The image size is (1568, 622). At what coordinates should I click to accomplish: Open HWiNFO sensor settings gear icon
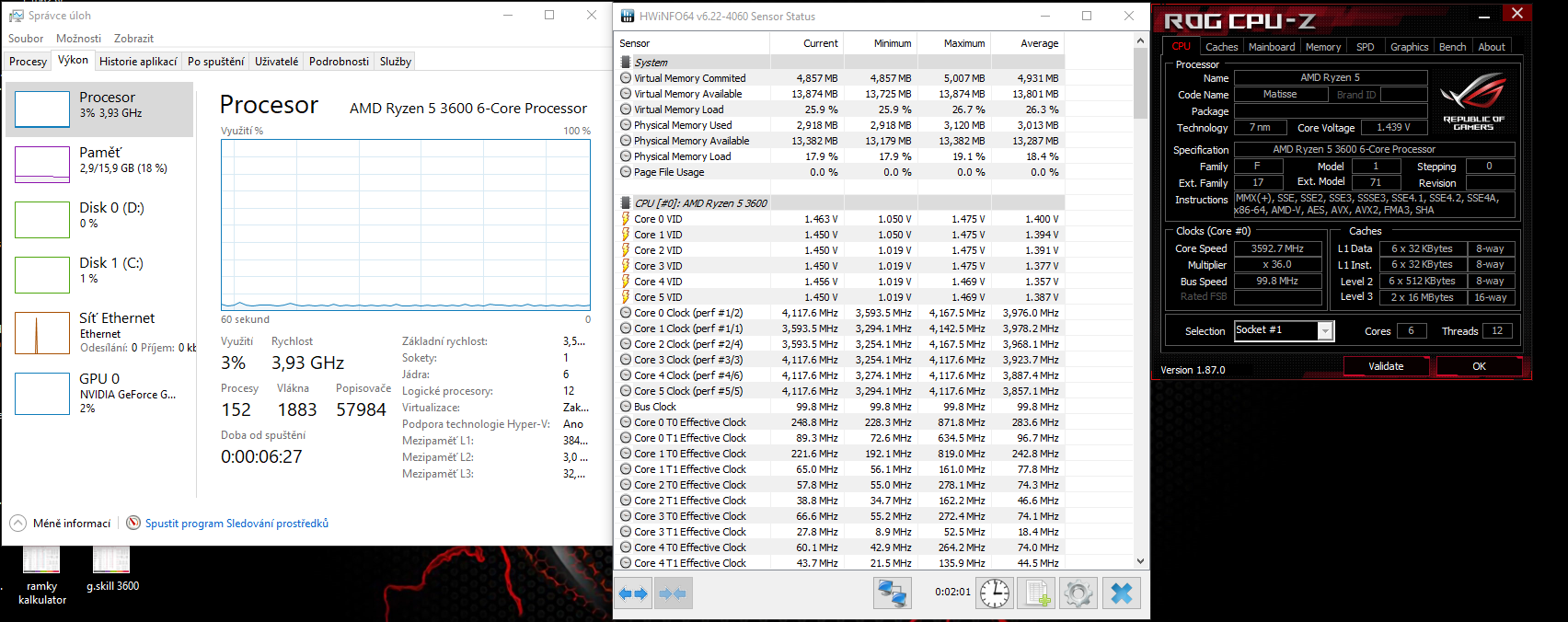point(1079,593)
